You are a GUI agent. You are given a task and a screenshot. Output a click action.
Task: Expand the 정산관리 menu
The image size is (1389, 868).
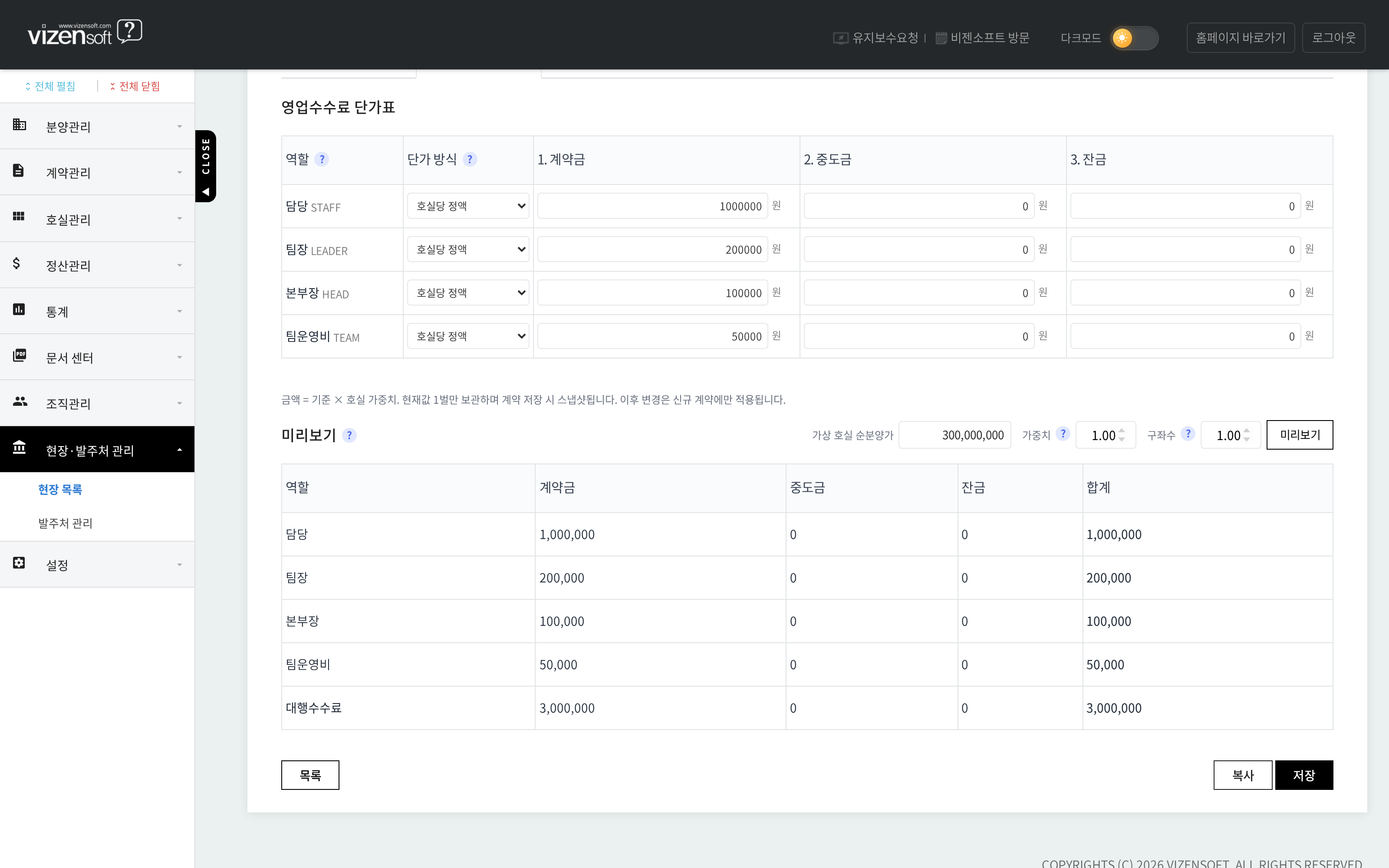coord(97,265)
